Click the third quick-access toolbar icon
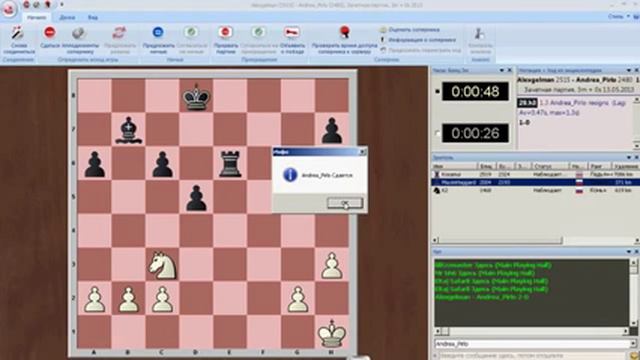Viewport: 640px width, 360px height. coord(47,4)
